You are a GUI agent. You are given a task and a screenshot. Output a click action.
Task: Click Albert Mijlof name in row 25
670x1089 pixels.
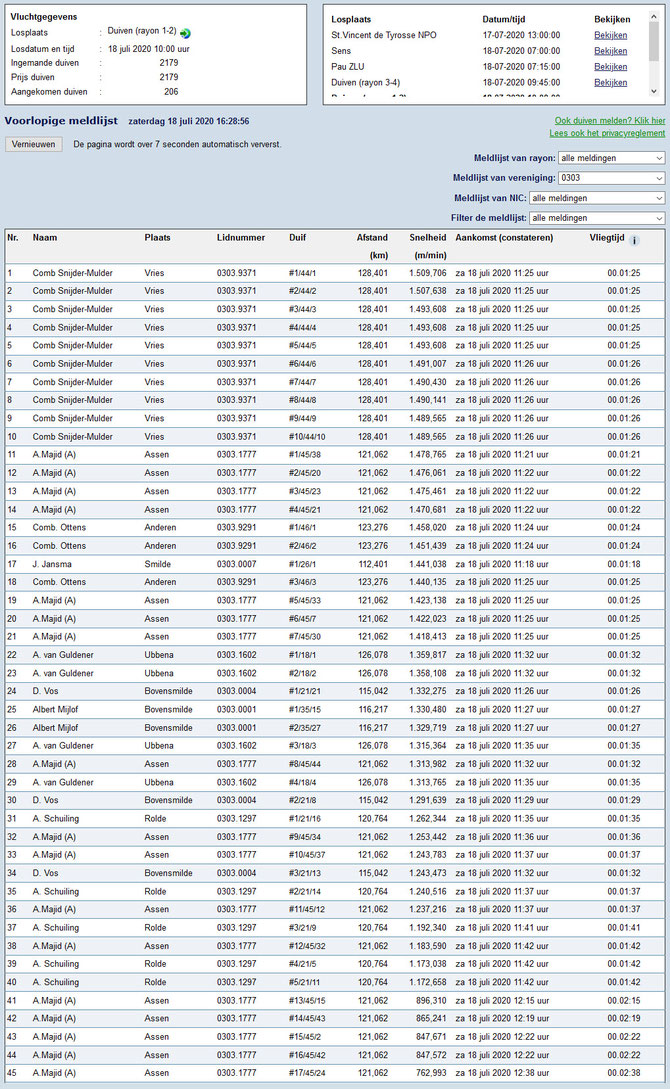56,709
